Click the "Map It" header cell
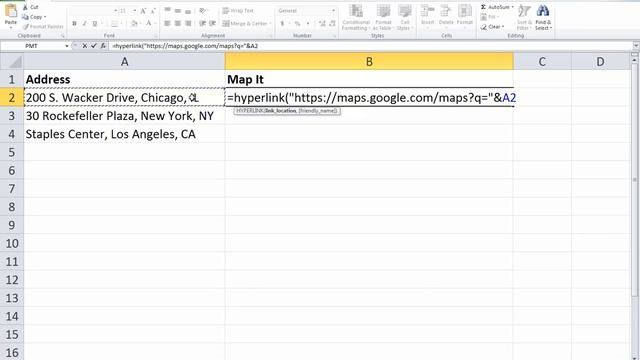640x360 pixels. click(x=369, y=80)
